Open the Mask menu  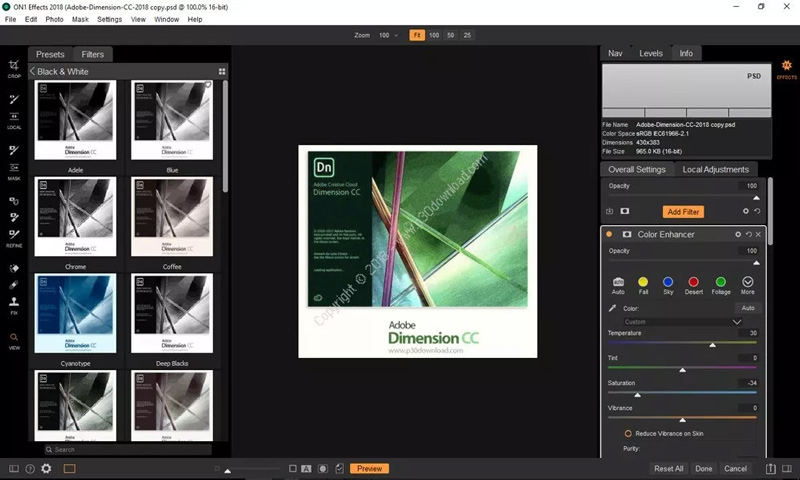pyautogui.click(x=80, y=19)
